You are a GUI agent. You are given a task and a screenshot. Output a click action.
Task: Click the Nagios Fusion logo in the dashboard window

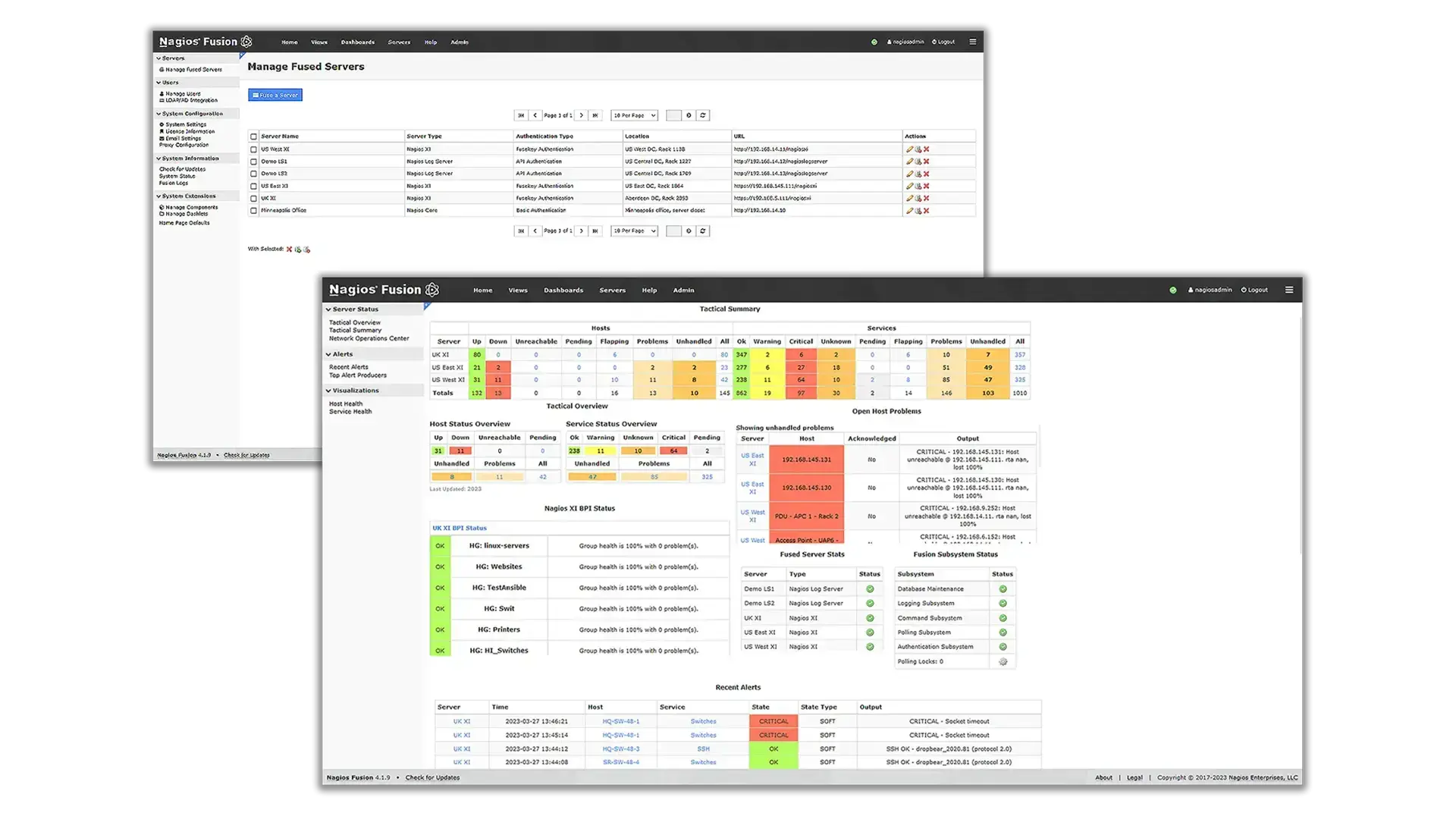point(384,290)
